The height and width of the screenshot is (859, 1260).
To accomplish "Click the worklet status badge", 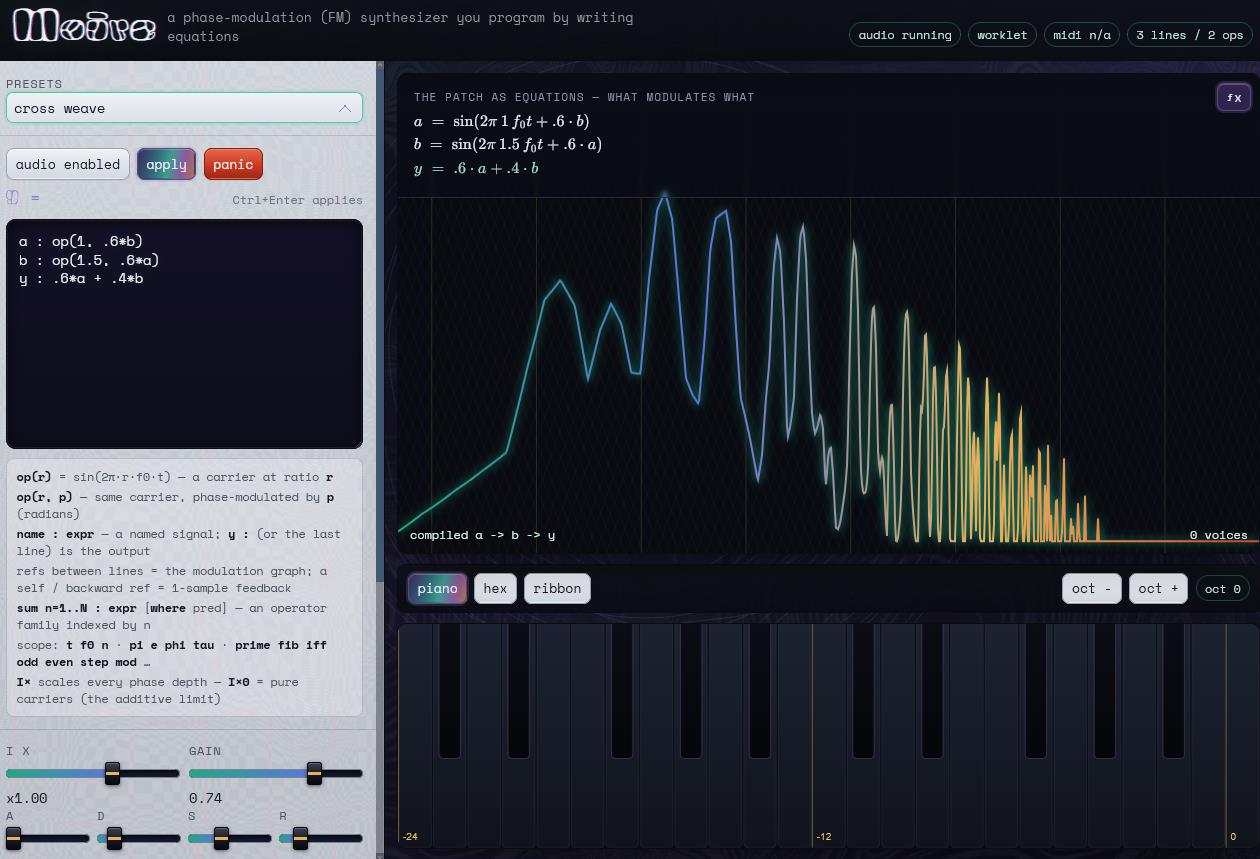I will (x=1002, y=35).
